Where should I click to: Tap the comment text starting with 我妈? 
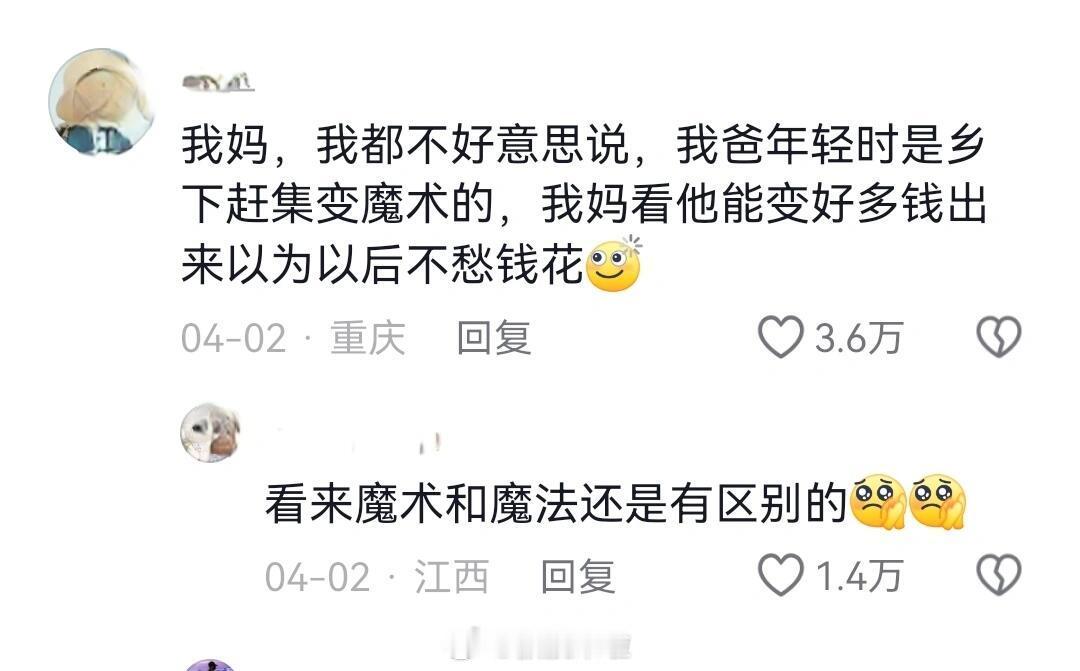[x=584, y=205]
